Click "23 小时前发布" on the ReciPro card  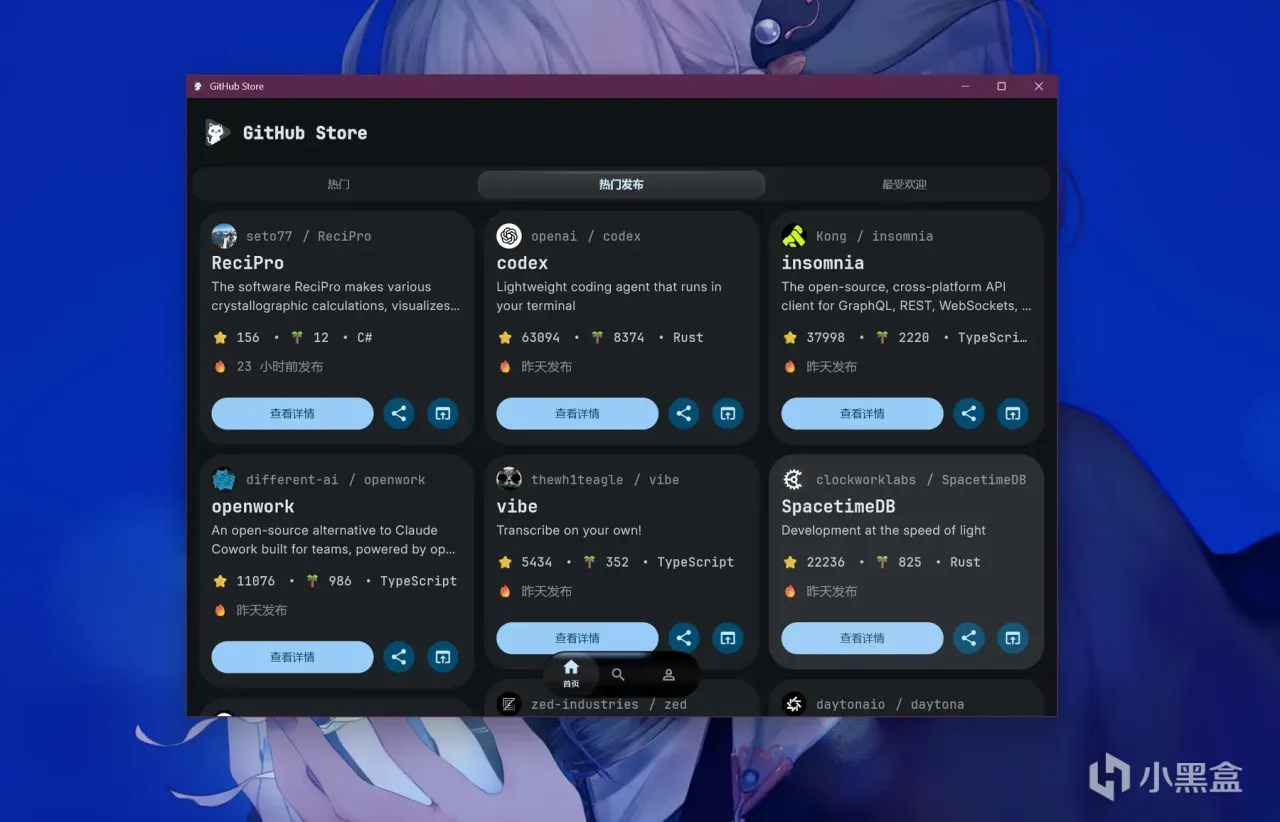click(280, 367)
